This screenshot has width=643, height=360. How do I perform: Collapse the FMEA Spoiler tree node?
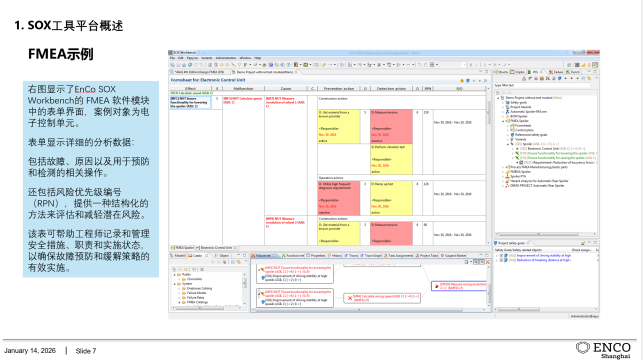point(503,121)
